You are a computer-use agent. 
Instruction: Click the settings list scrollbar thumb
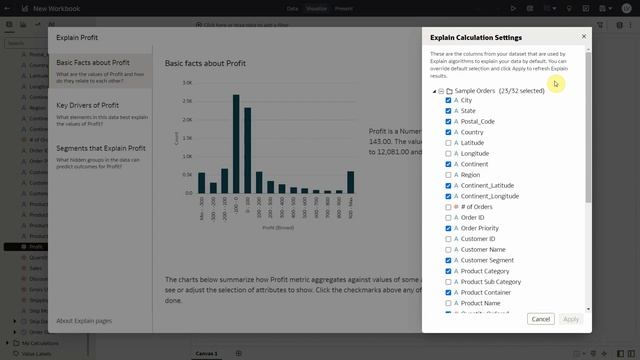588,127
